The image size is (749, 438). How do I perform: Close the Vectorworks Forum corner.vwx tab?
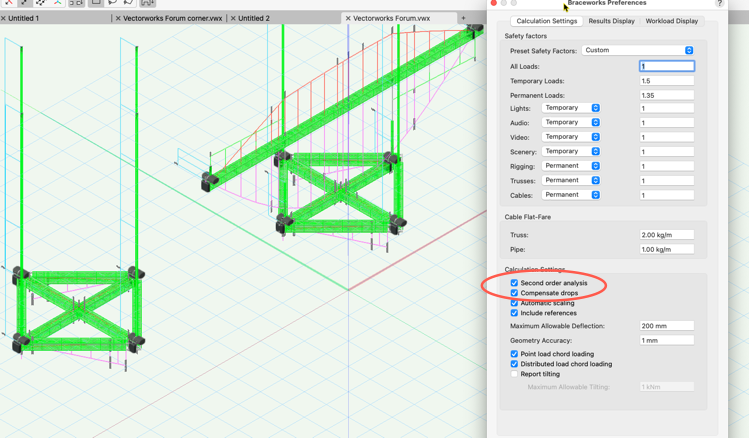118,18
